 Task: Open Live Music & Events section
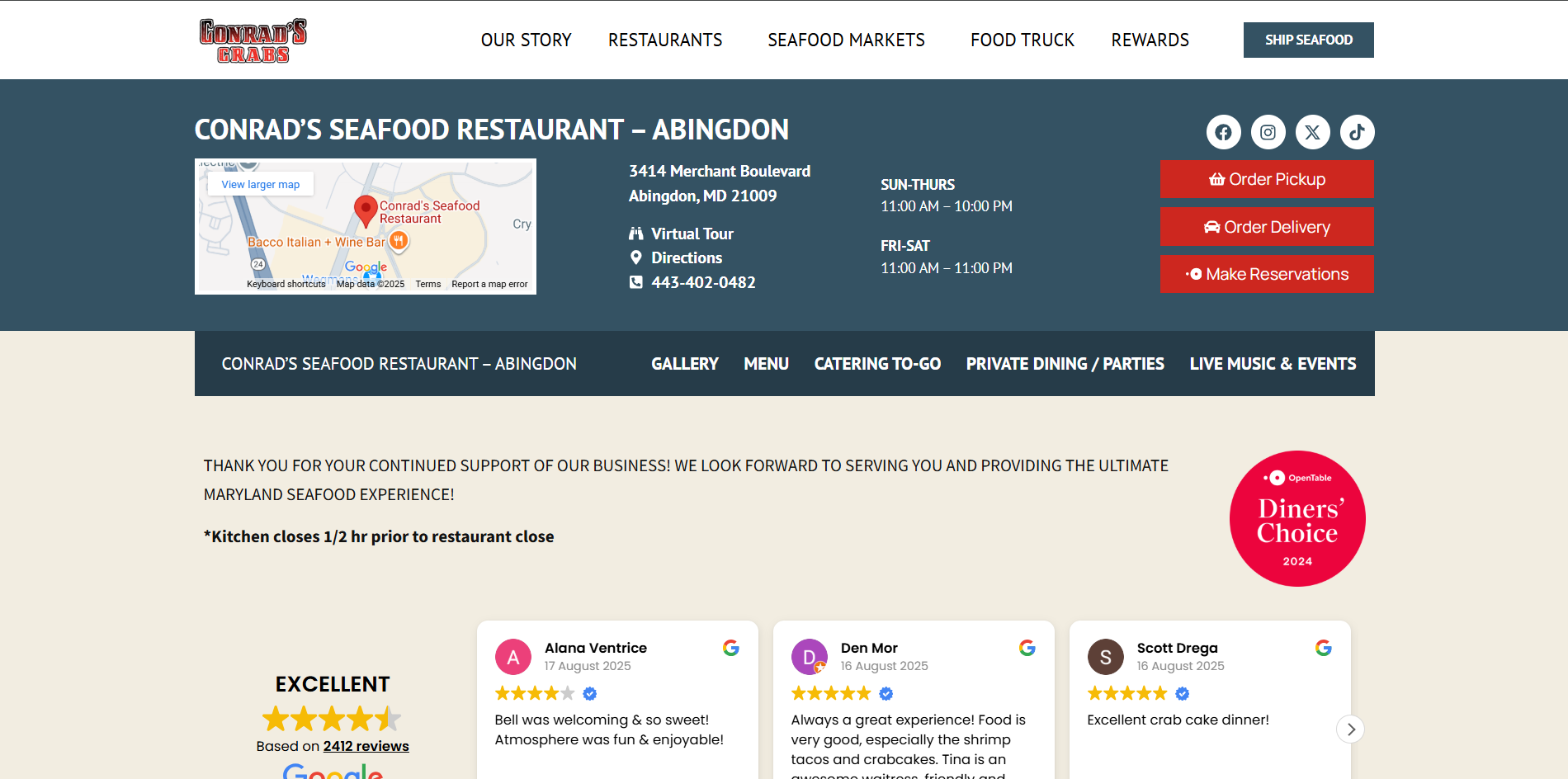[x=1273, y=364]
